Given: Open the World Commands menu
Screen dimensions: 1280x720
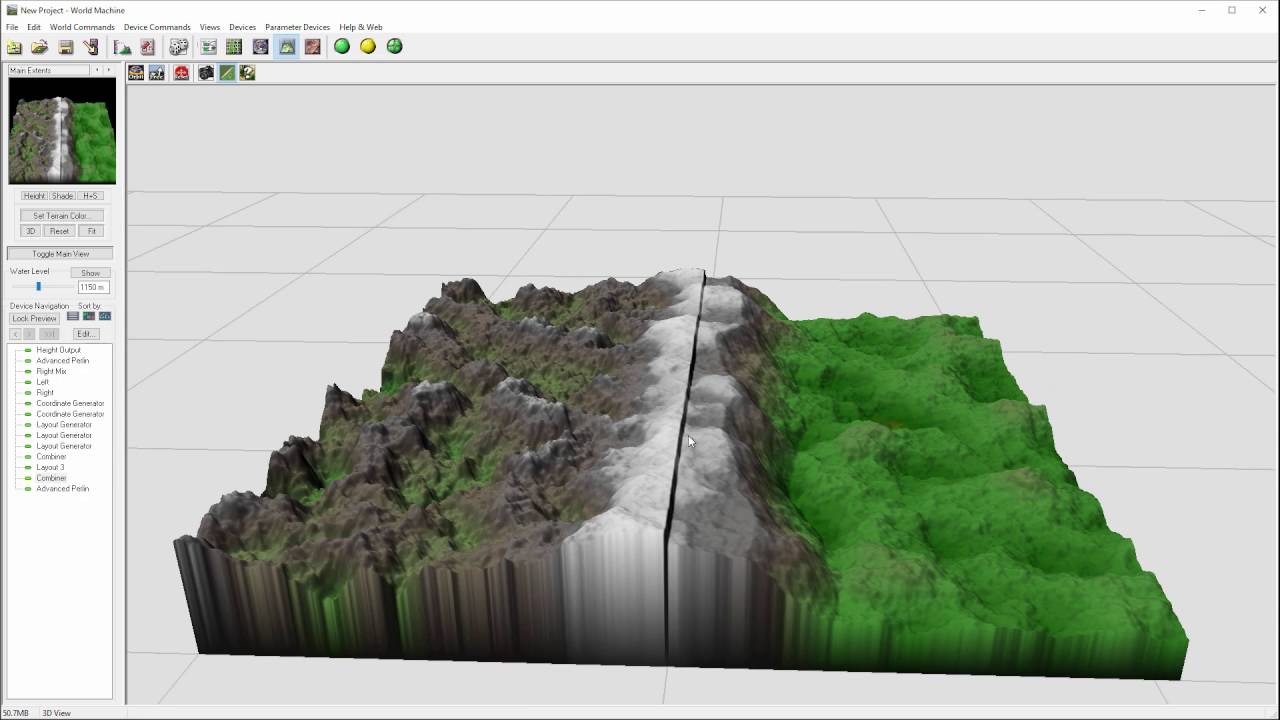Looking at the screenshot, I should (x=82, y=27).
